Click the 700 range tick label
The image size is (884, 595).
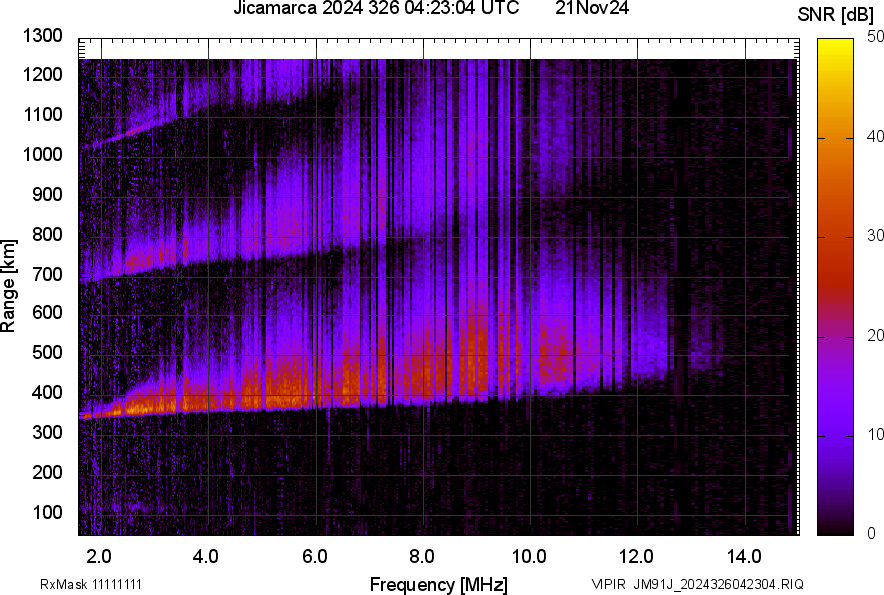(47, 274)
